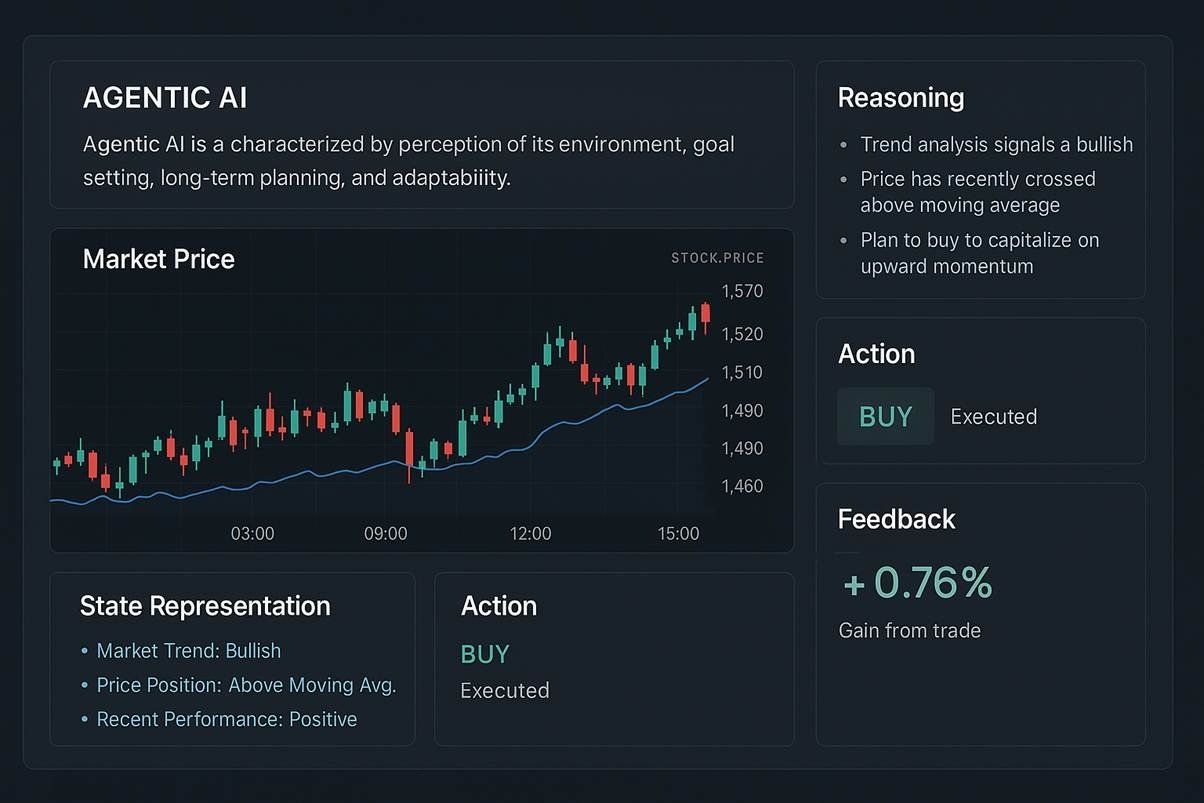
Task: Open the State Representation heading
Action: (205, 606)
